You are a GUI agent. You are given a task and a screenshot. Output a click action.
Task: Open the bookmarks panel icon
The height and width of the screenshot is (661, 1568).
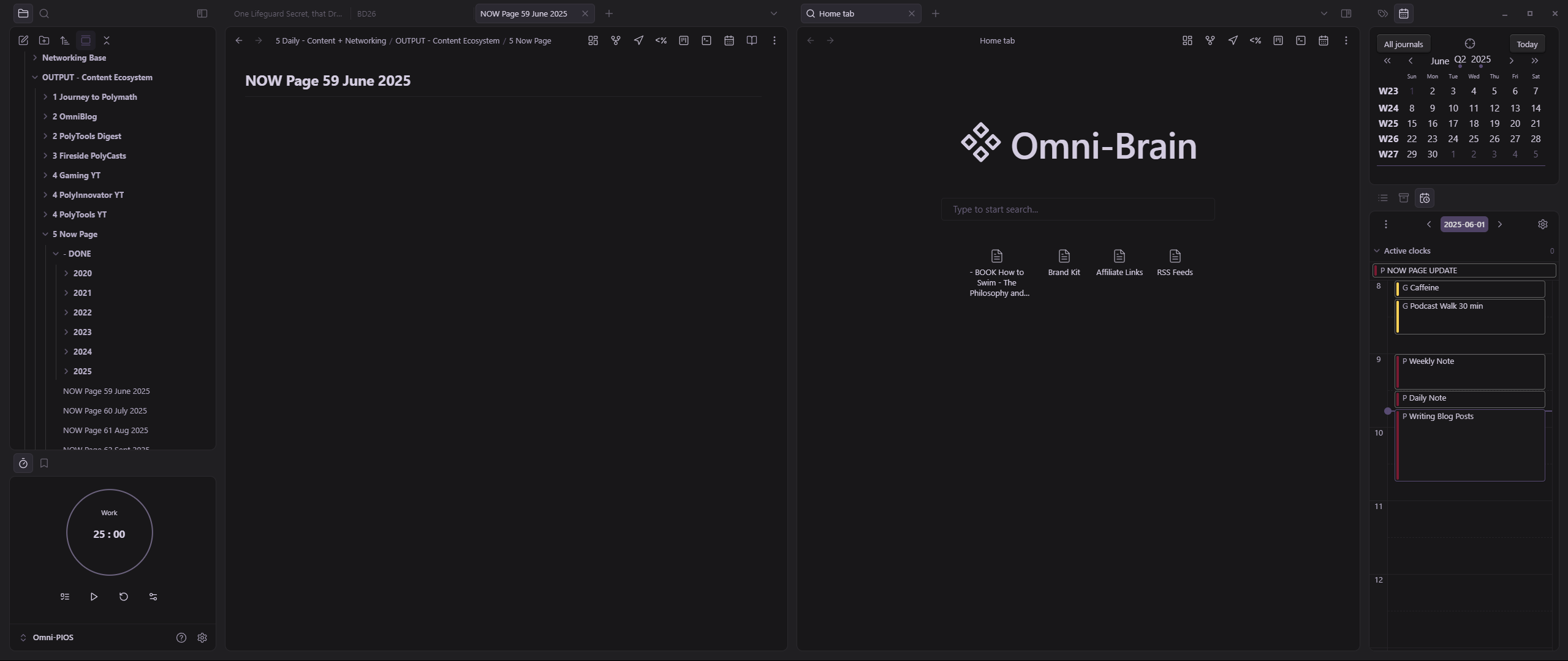[x=44, y=464]
